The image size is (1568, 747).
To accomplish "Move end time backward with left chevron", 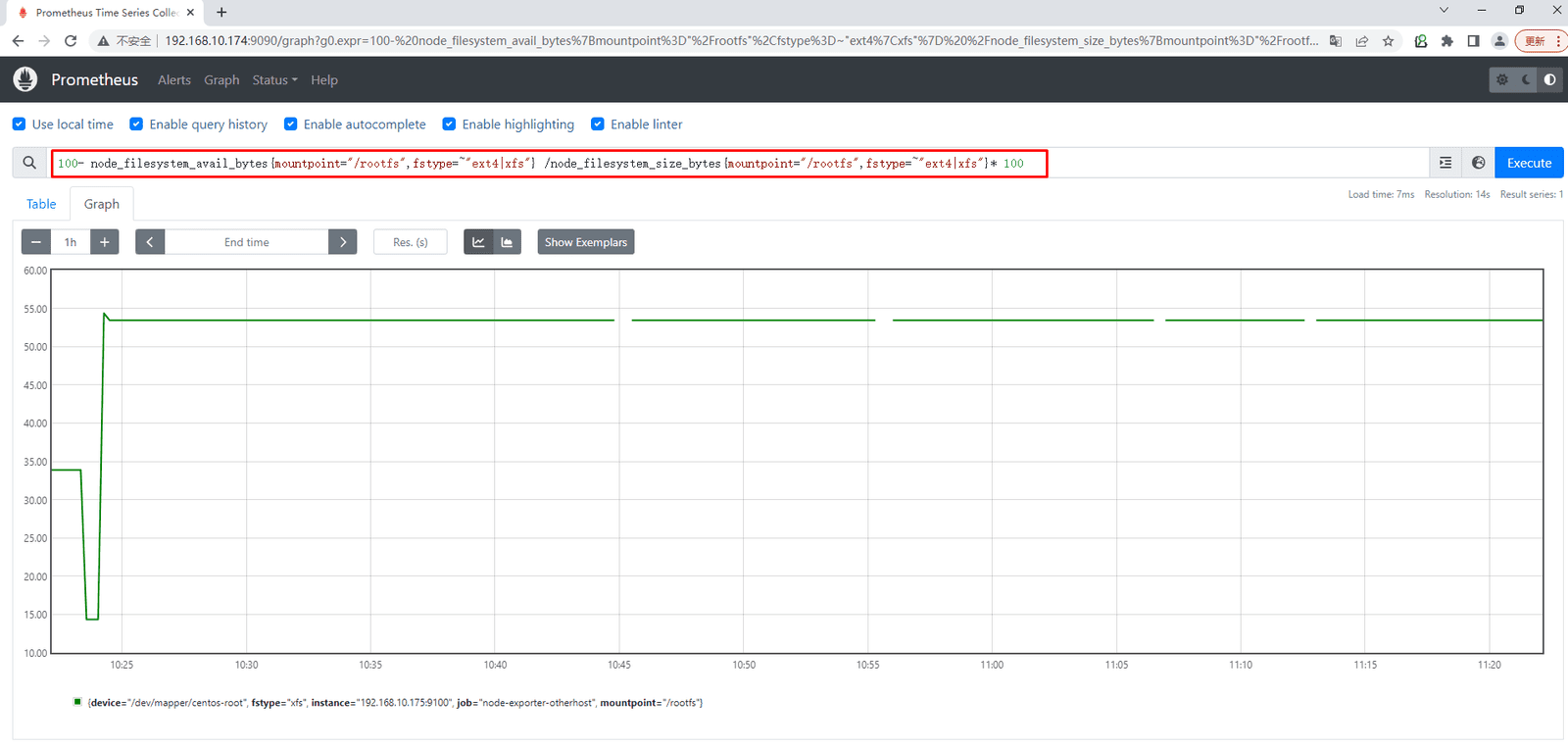I will [150, 242].
